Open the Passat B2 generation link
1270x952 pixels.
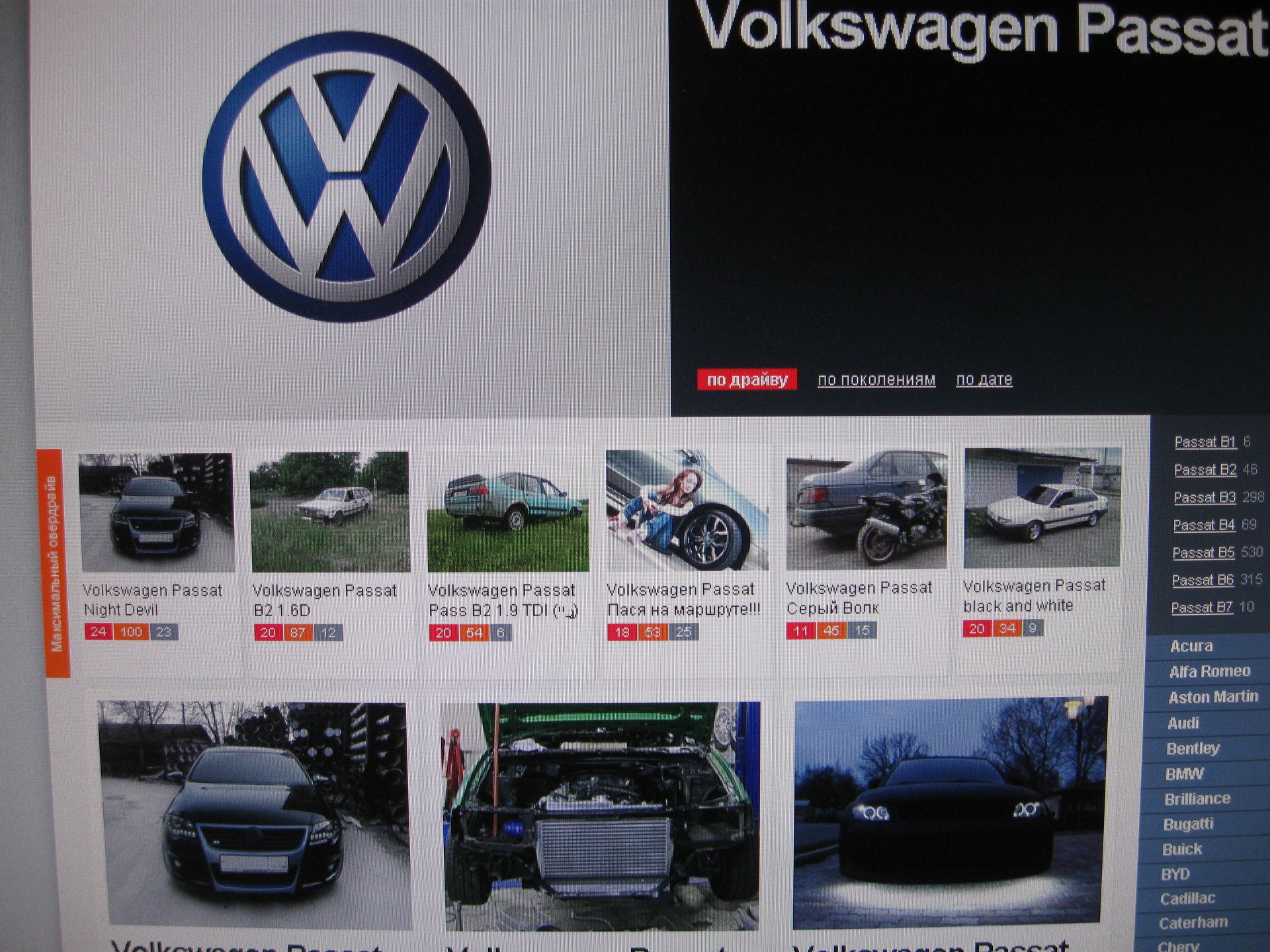tap(1205, 470)
